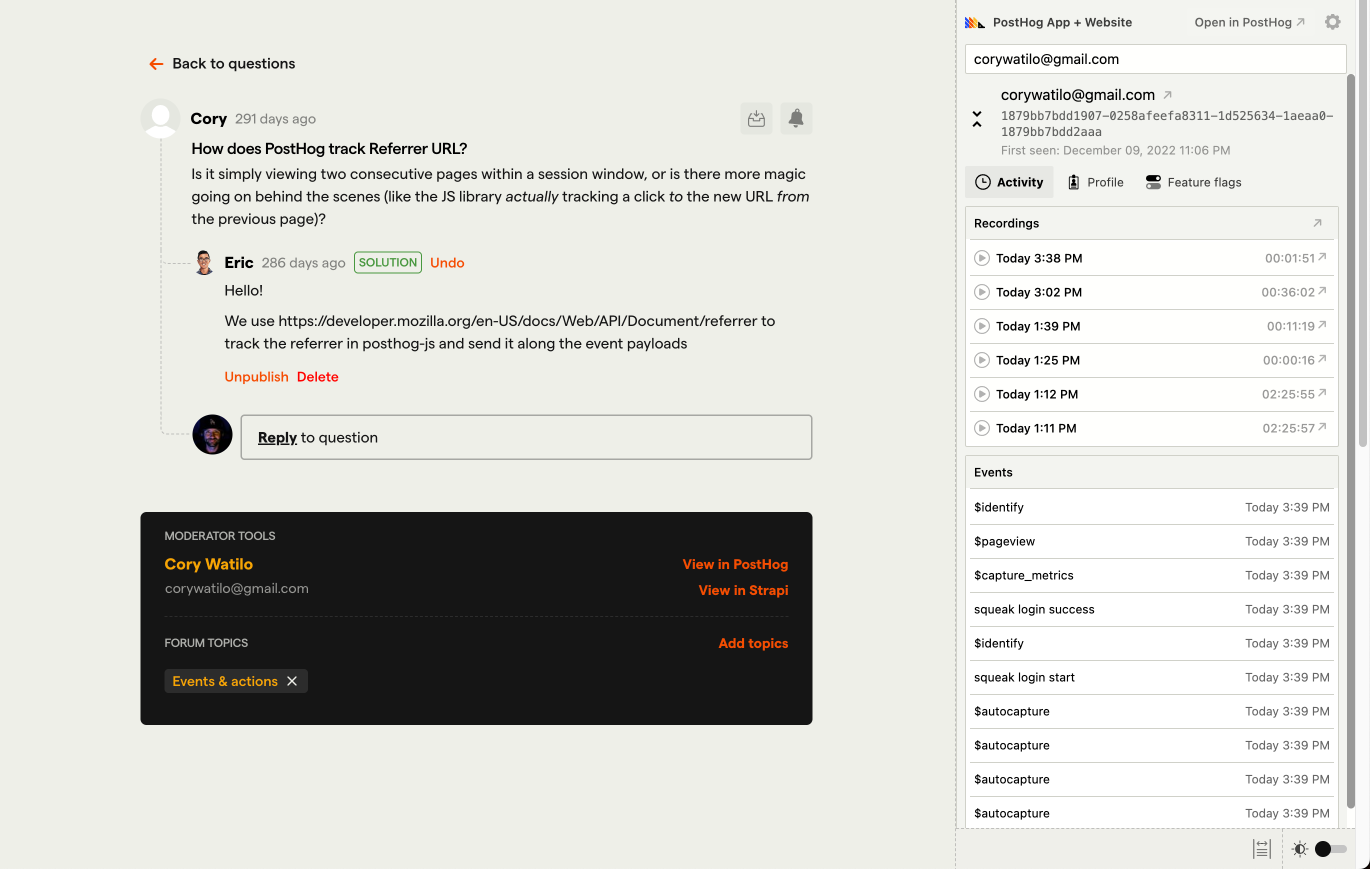
Task: Play the Today 3:38 PM recording
Action: 981,258
